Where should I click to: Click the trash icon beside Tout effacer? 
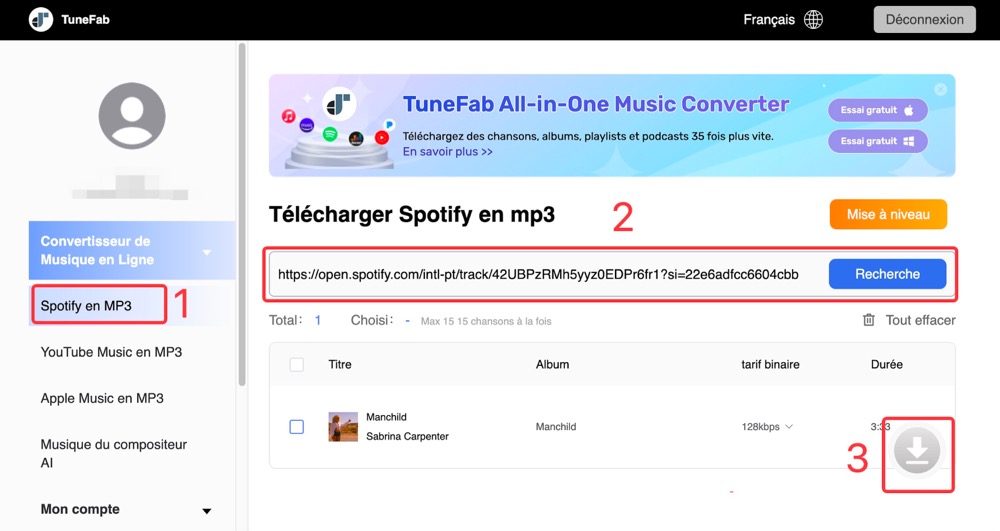869,320
